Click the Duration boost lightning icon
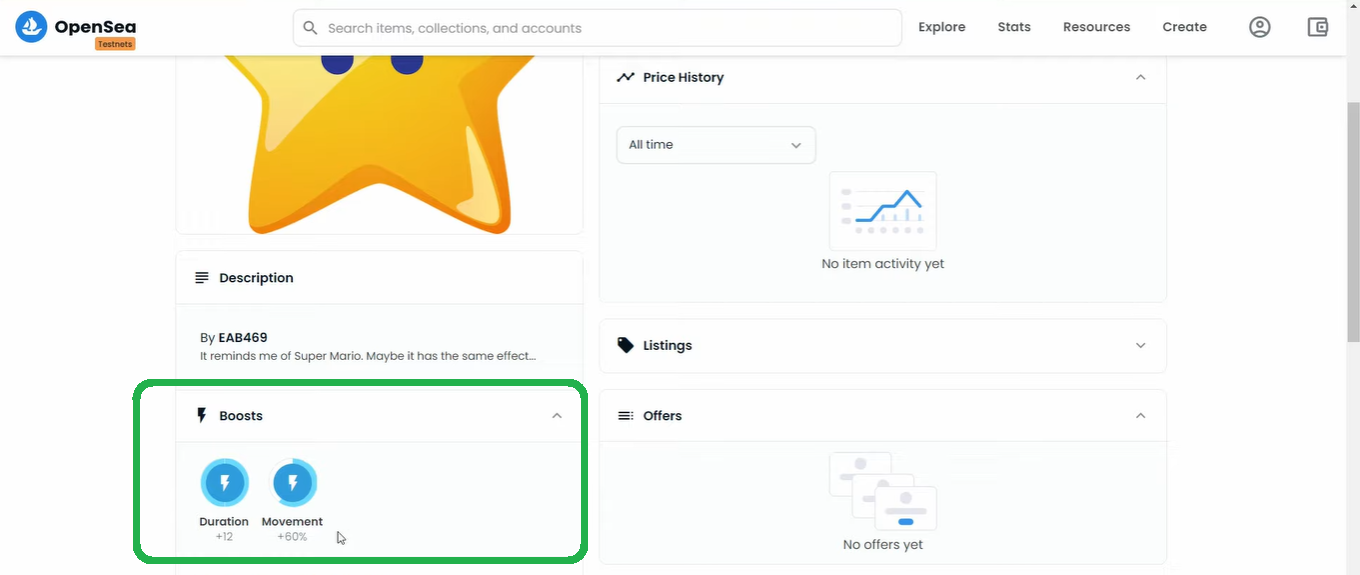Image resolution: width=1360 pixels, height=575 pixels. (225, 484)
